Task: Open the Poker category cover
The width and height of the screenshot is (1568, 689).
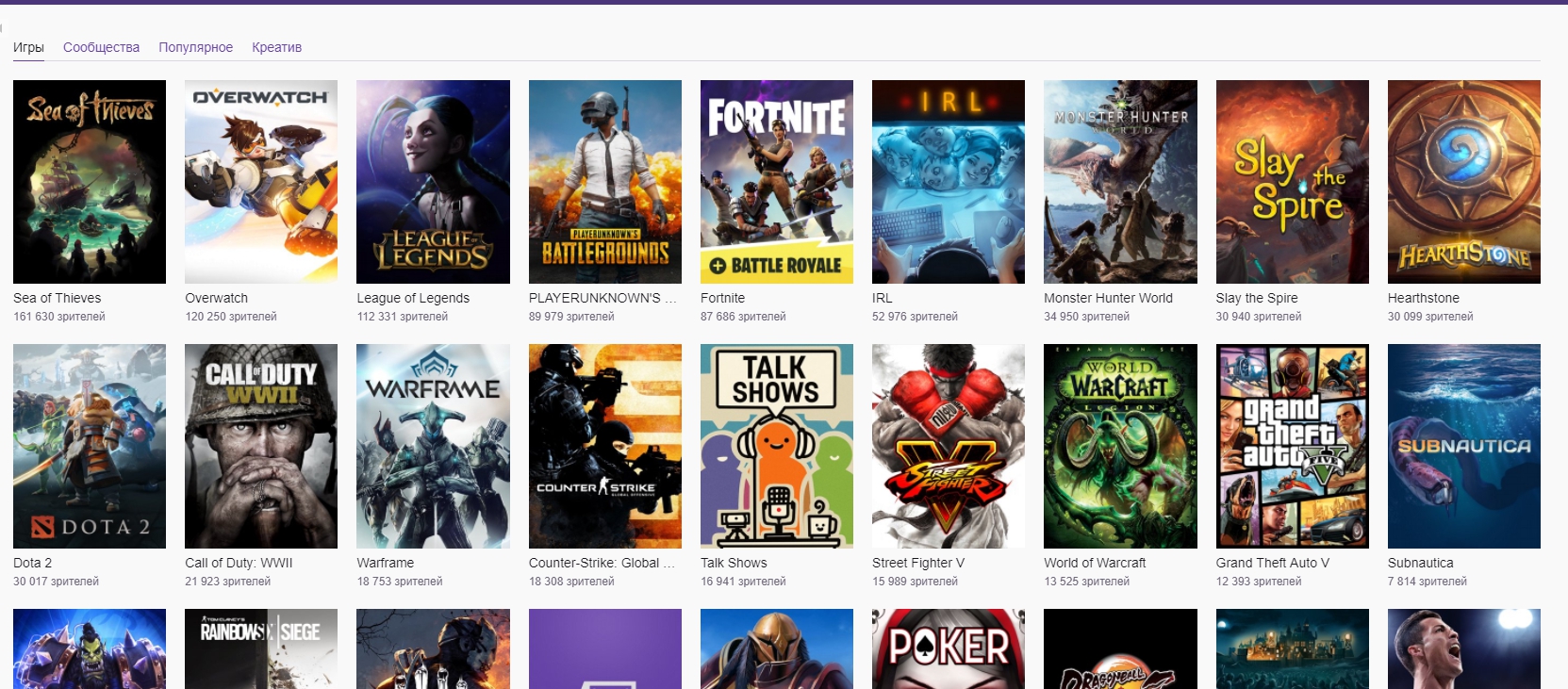Action: (x=949, y=648)
